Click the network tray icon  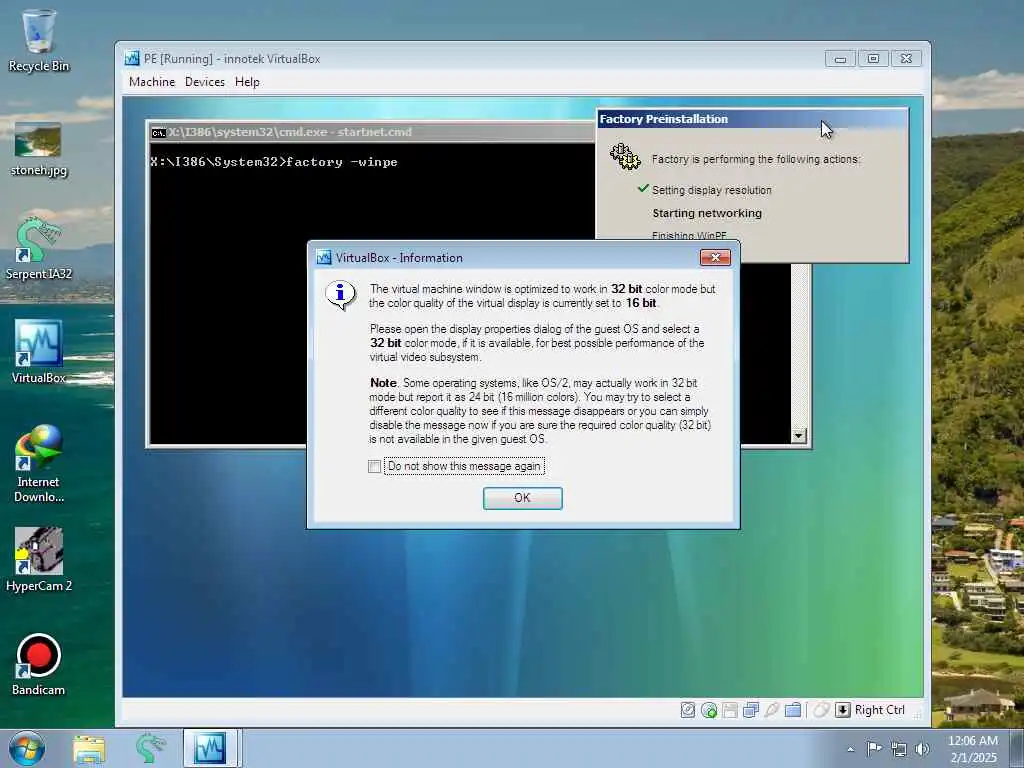pos(899,749)
